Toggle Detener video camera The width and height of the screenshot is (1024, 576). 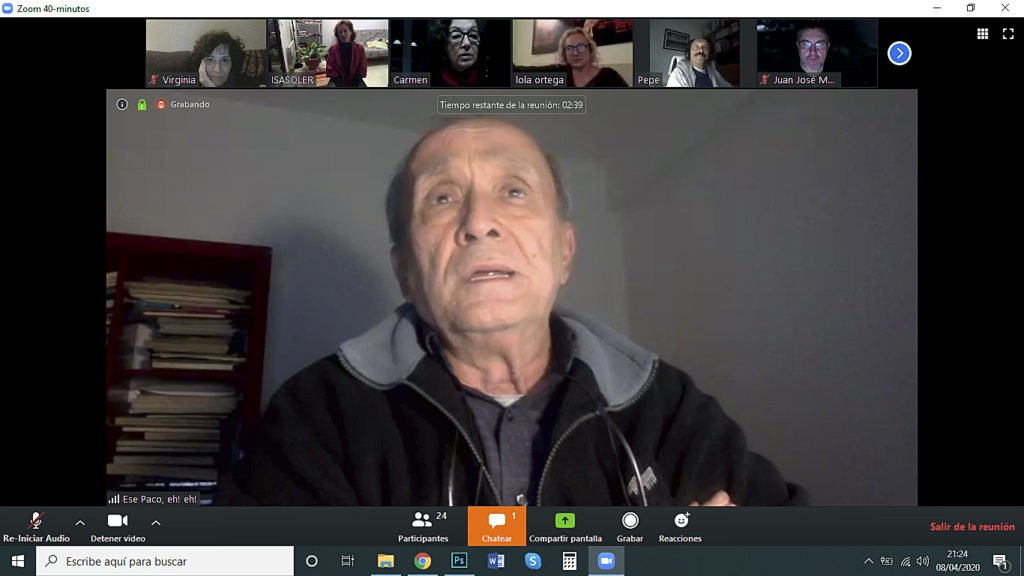point(118,525)
